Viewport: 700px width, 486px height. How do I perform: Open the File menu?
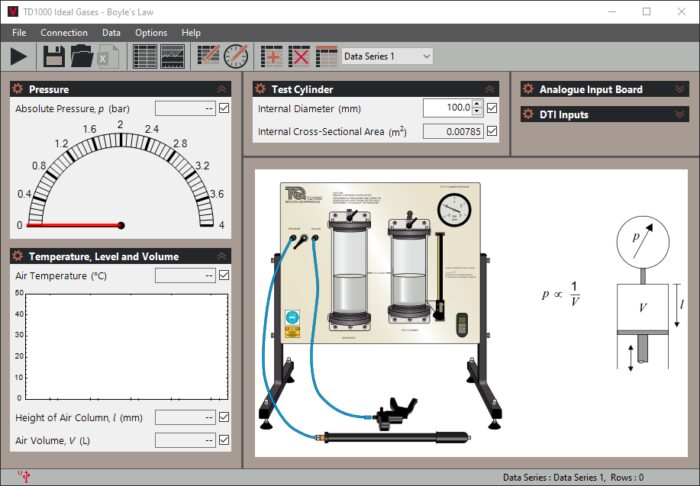(x=19, y=33)
